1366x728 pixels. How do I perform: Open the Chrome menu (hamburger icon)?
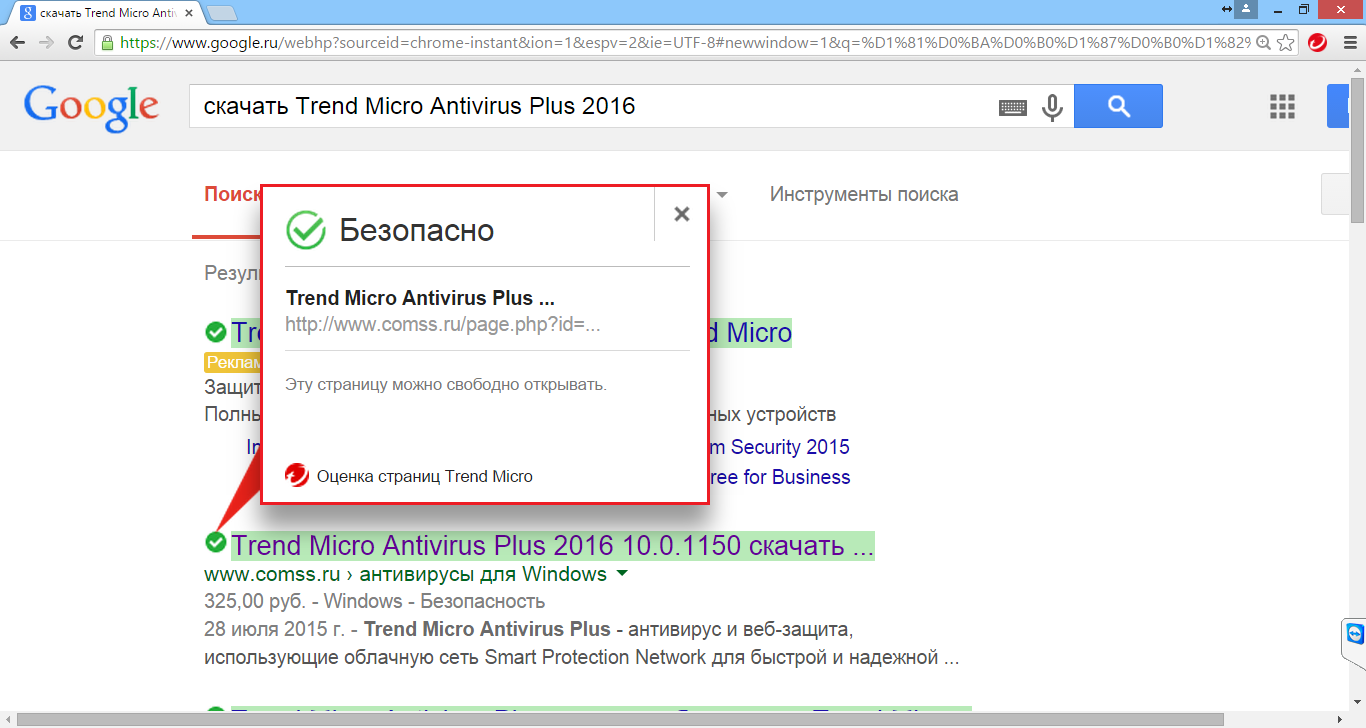point(1351,43)
